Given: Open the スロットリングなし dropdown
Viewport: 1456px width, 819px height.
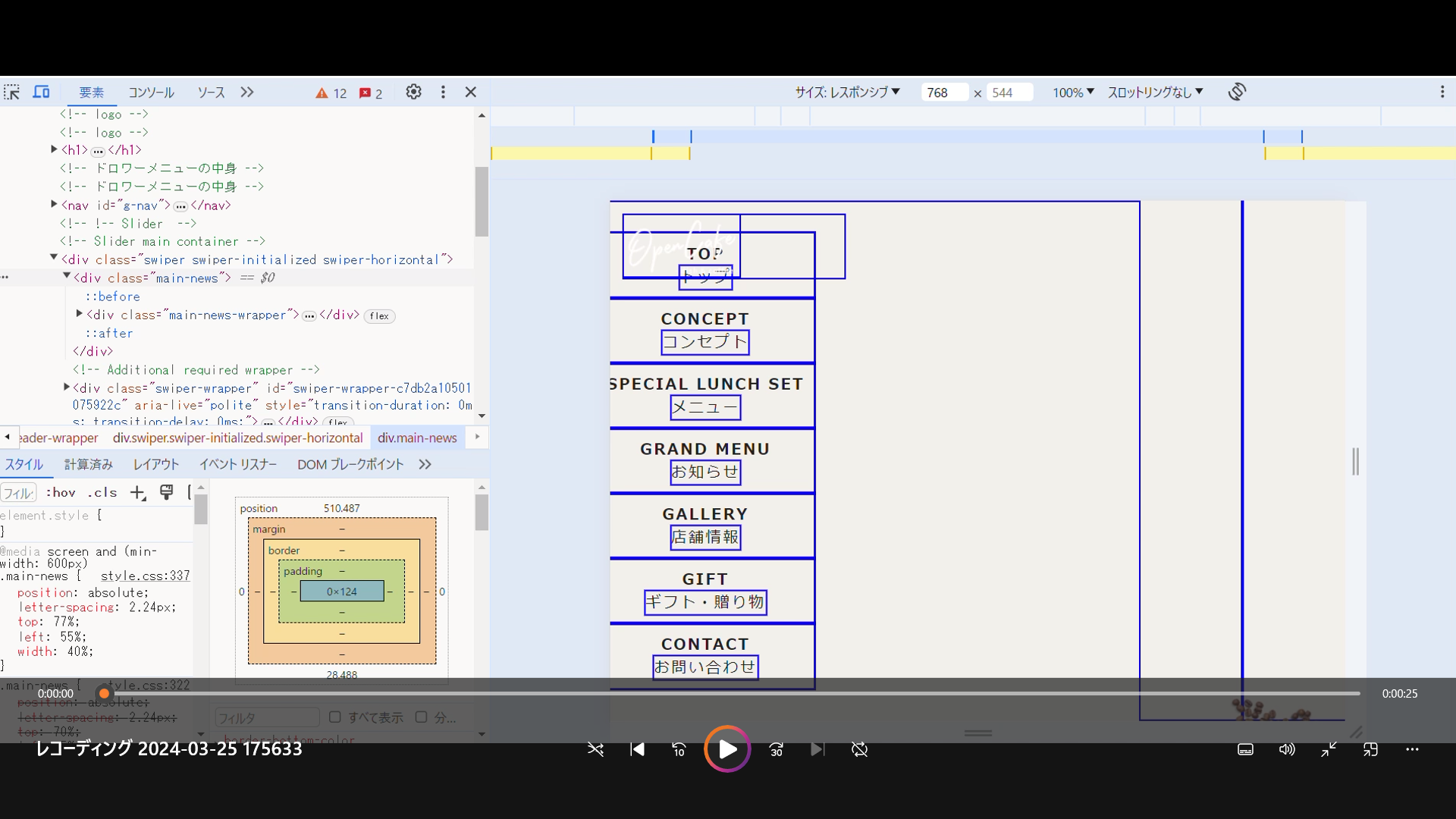Looking at the screenshot, I should pyautogui.click(x=1155, y=93).
